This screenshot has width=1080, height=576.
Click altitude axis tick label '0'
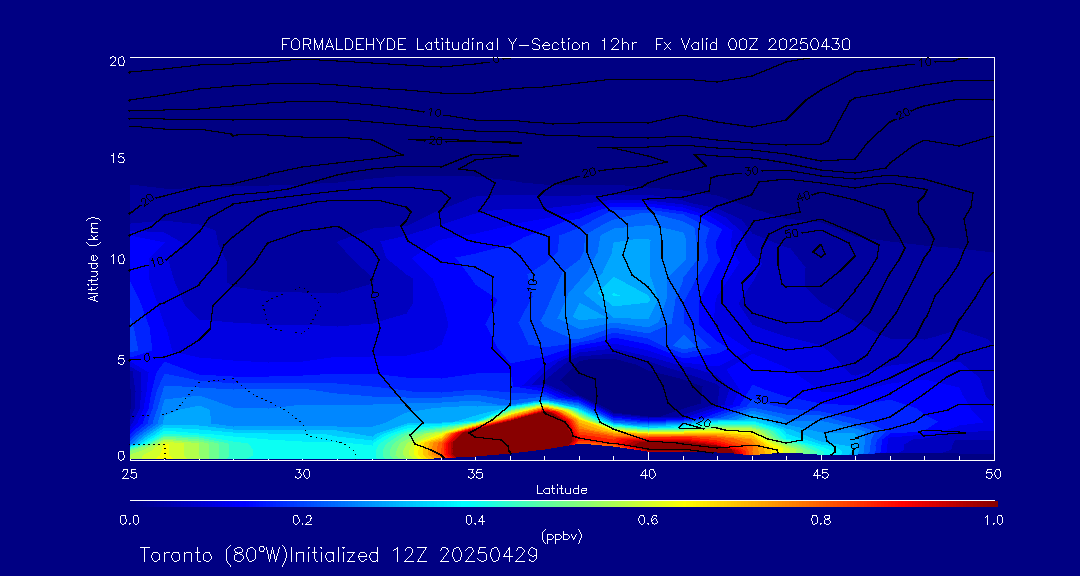pyautogui.click(x=121, y=455)
